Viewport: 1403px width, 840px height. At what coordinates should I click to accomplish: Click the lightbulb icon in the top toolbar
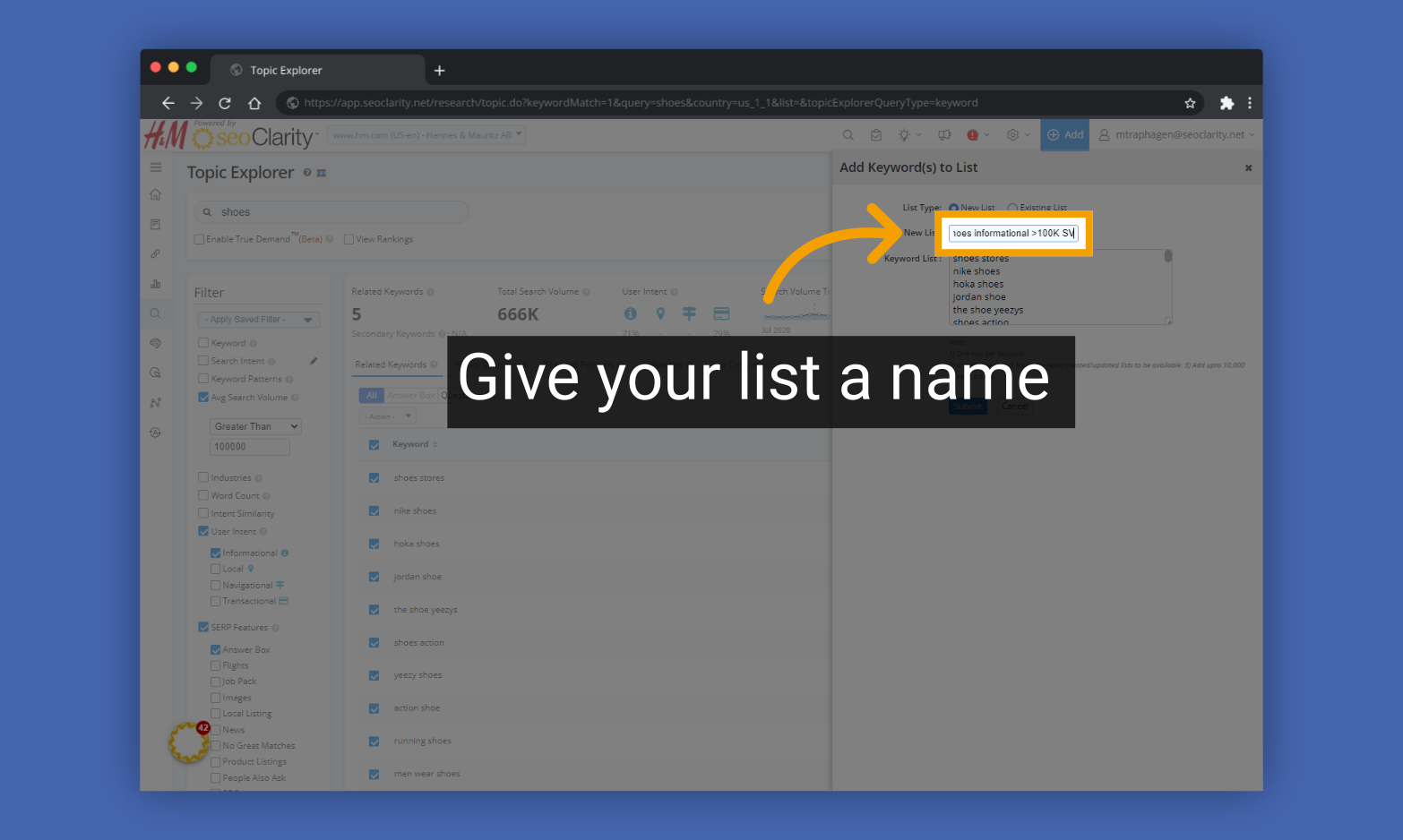[902, 134]
